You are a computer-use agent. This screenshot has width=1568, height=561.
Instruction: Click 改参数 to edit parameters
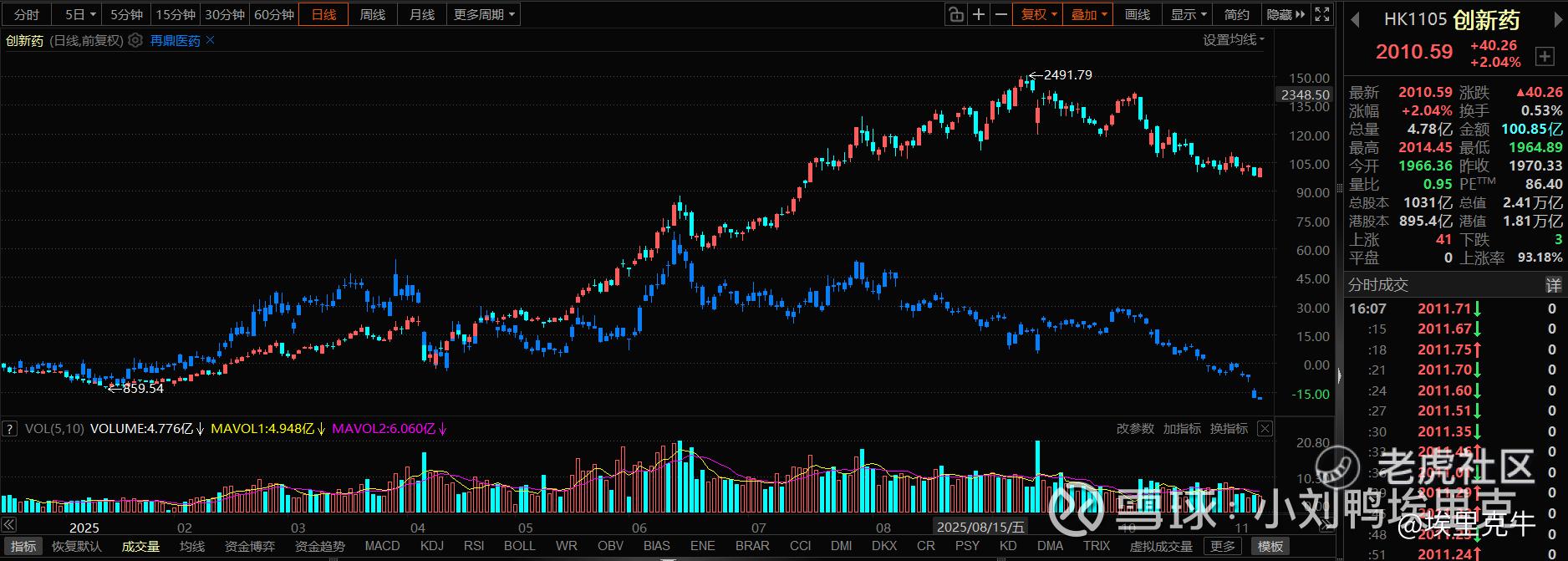(x=1135, y=429)
